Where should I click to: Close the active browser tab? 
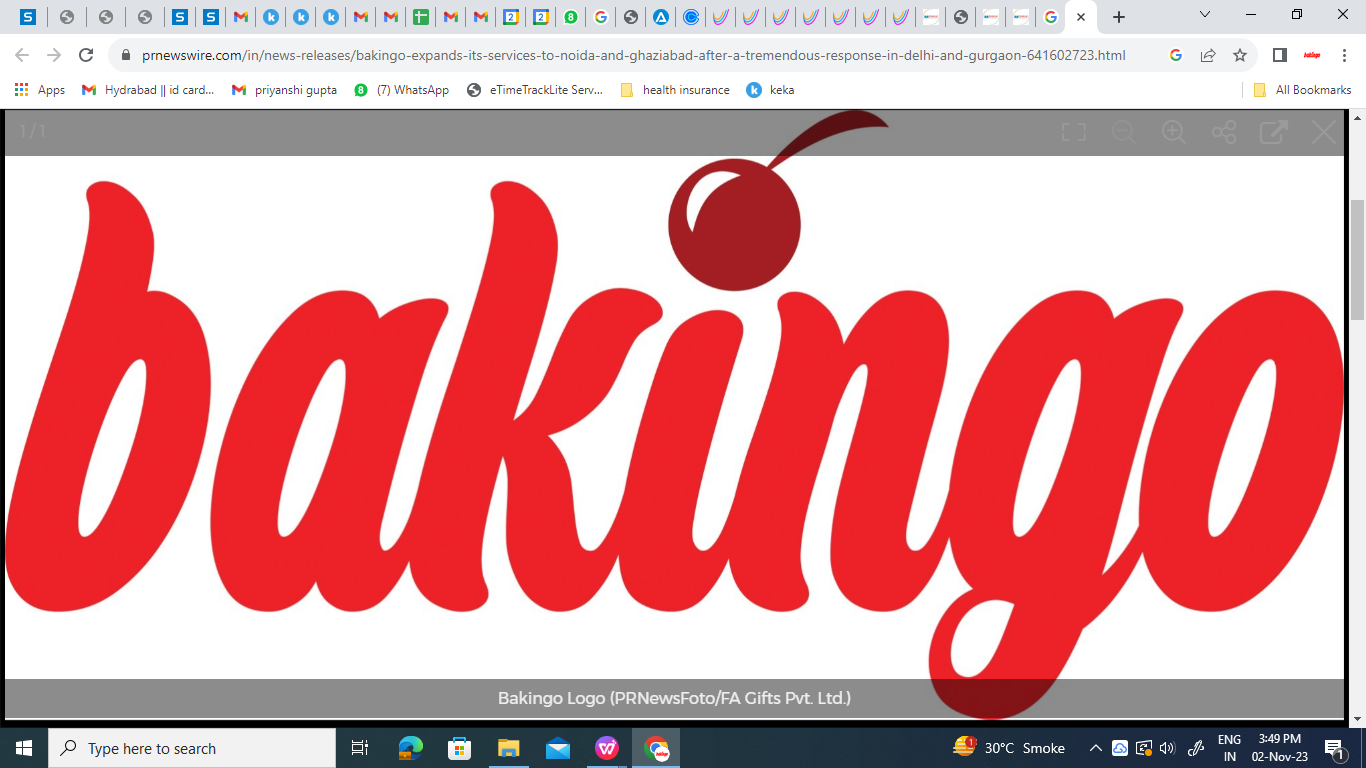(1081, 17)
